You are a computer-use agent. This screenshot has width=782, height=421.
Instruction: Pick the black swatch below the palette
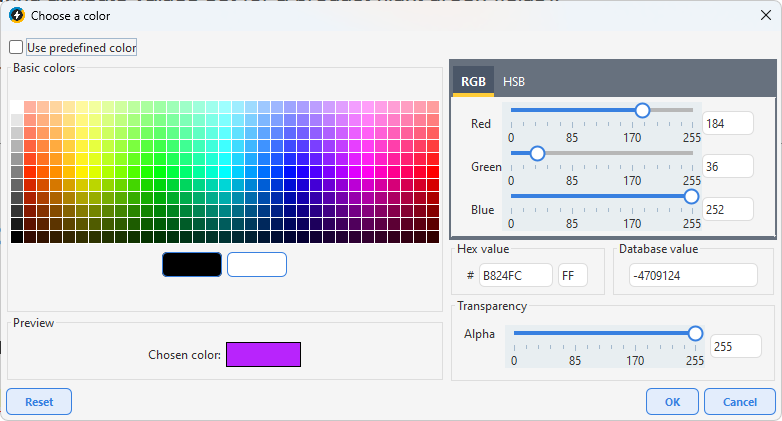(x=192, y=264)
